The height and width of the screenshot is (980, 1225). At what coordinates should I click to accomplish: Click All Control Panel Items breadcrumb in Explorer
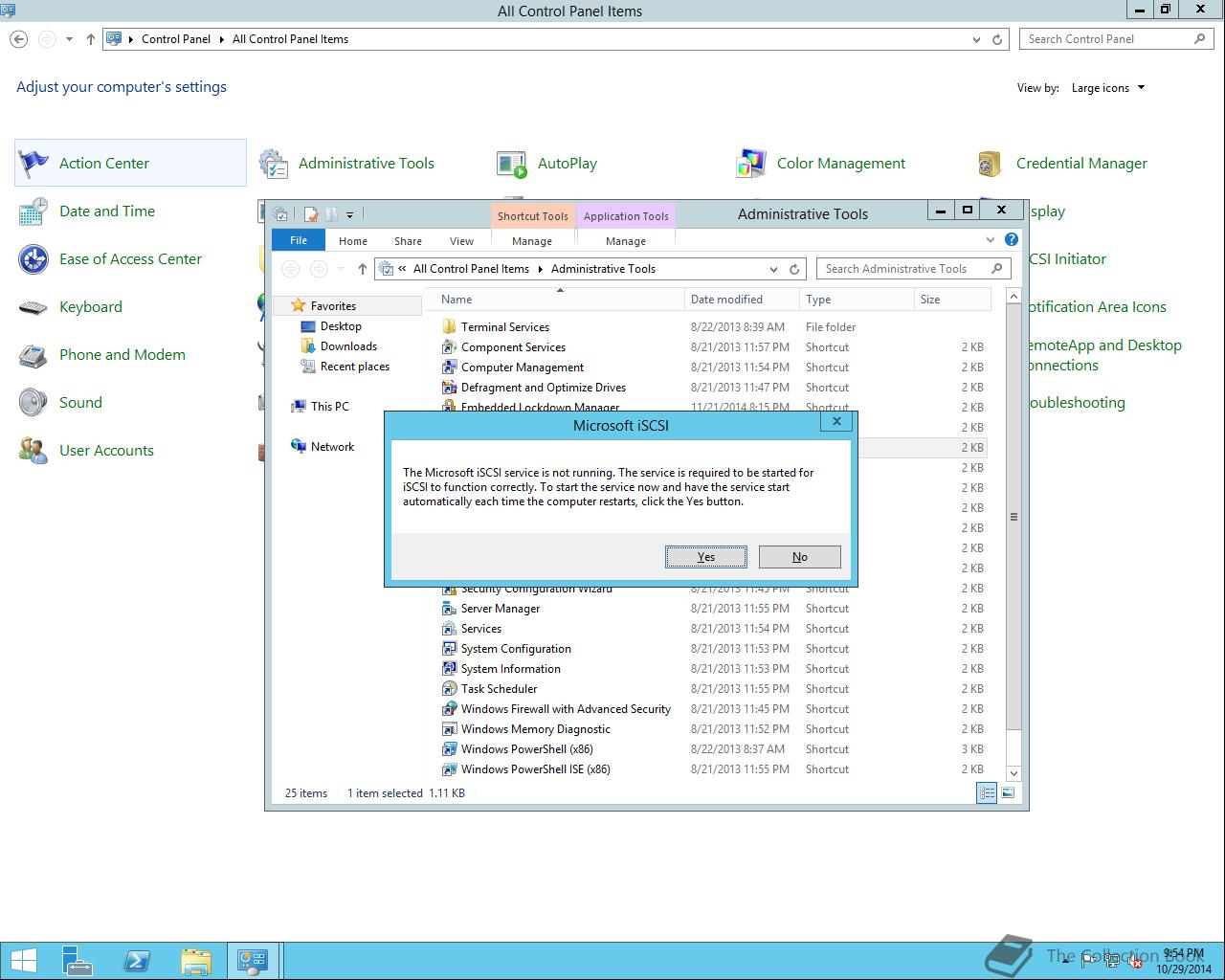[x=471, y=269]
